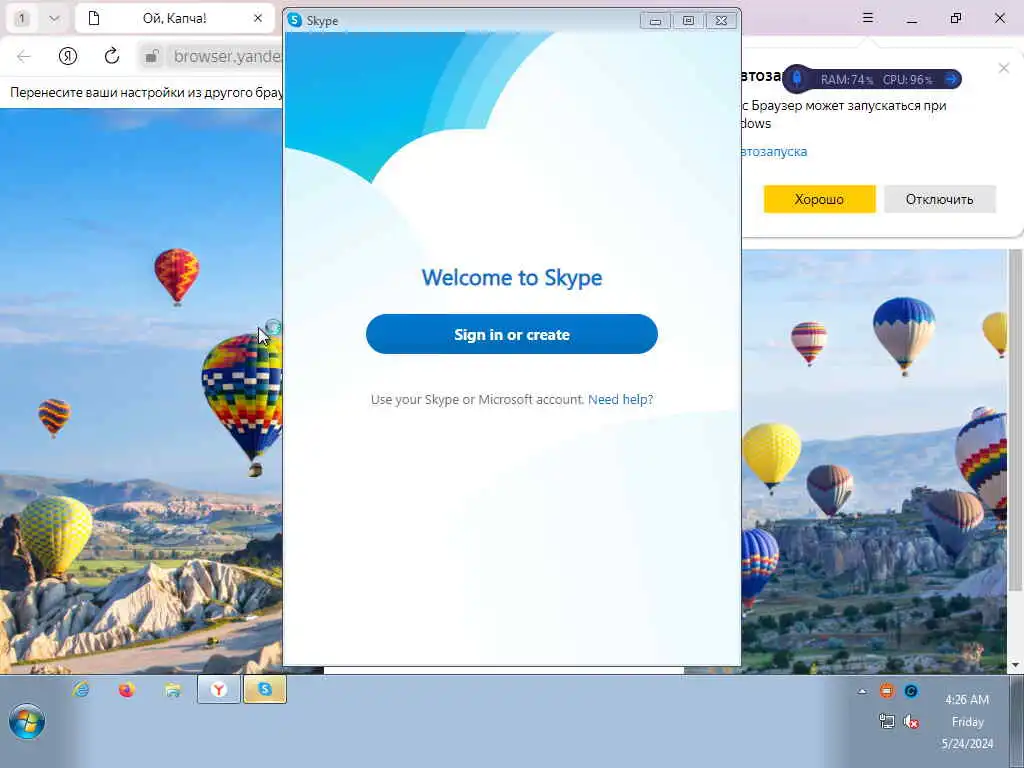The image size is (1024, 768).
Task: Select the Ой, Капча! browser tab
Action: [174, 18]
